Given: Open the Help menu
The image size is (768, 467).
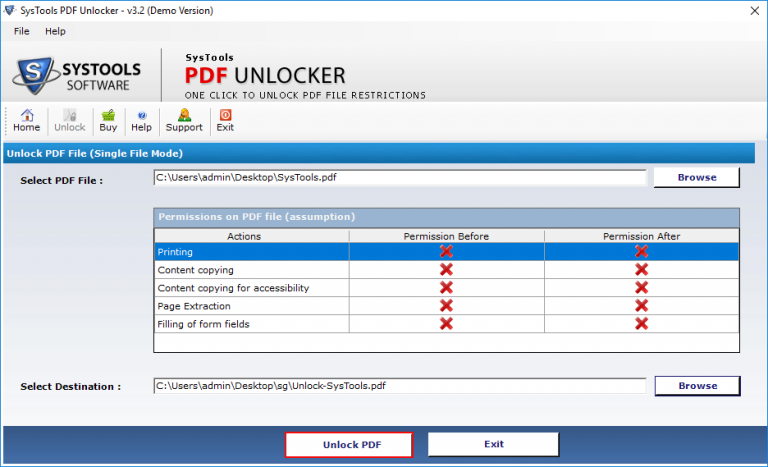Looking at the screenshot, I should 55,31.
